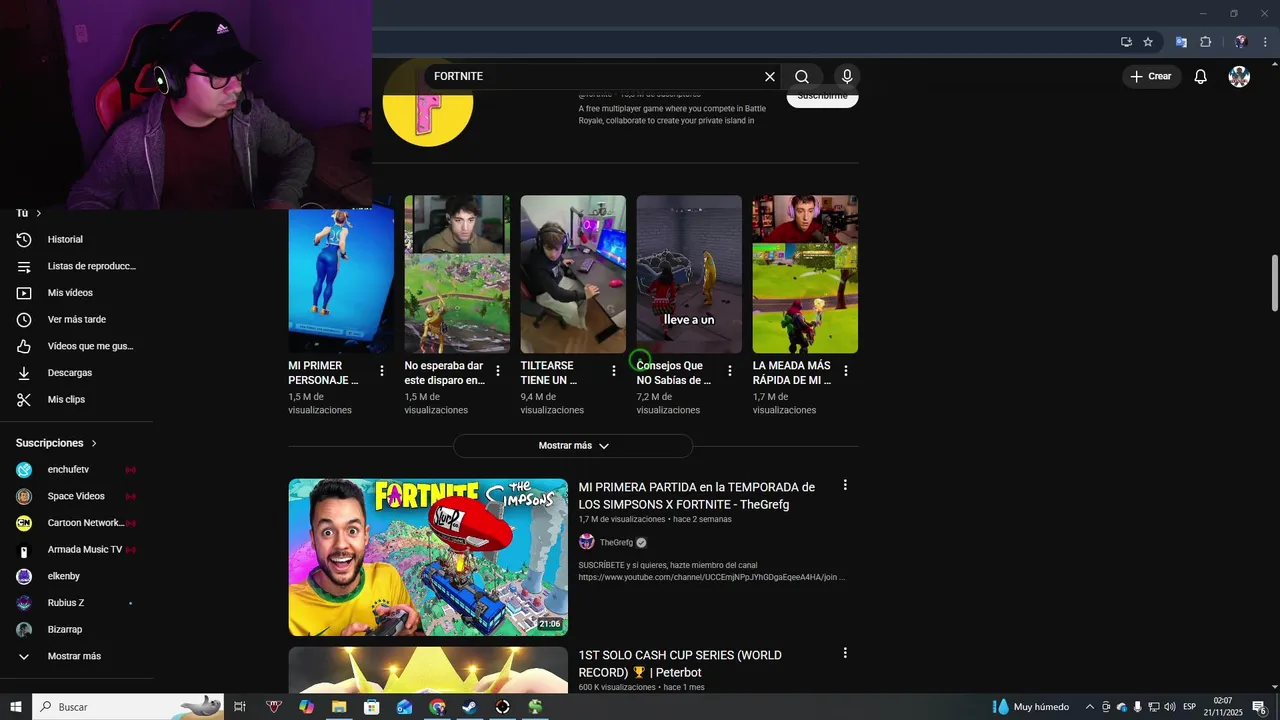This screenshot has width=1280, height=720.
Task: Open Microsoft Store from the taskbar
Action: 372,707
